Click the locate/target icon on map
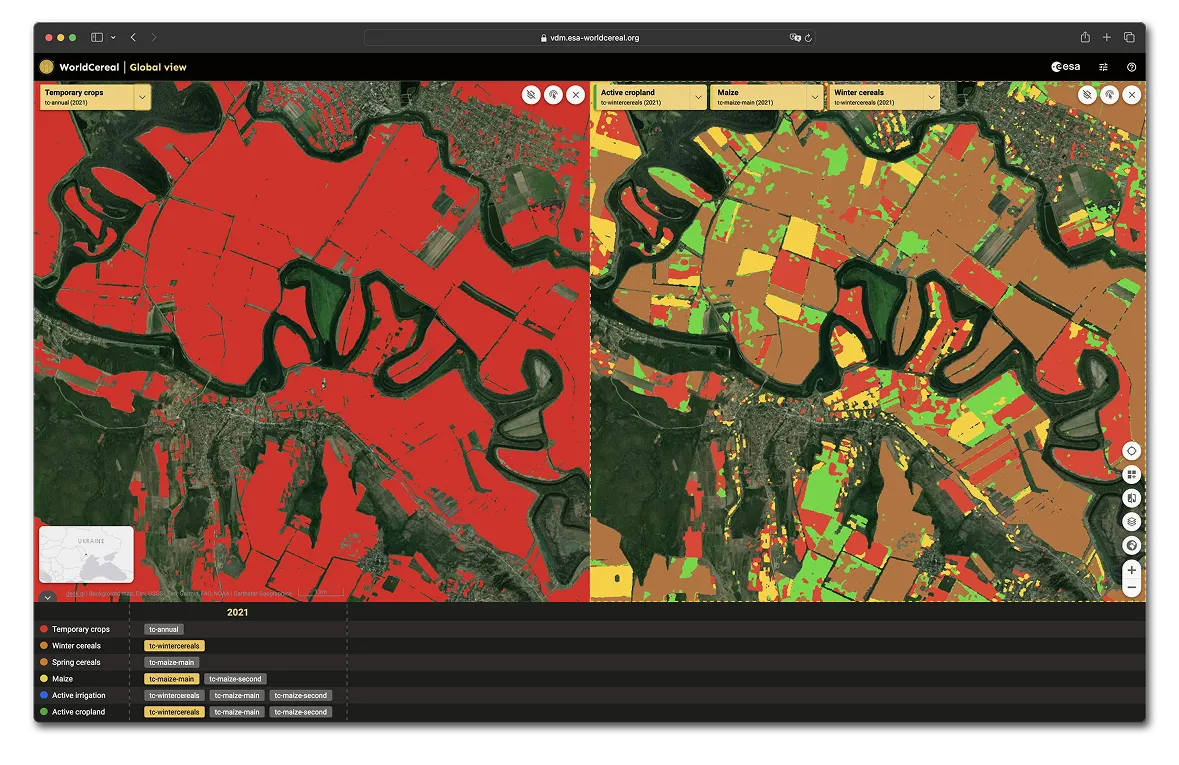This screenshot has width=1179, height=765. [1131, 451]
